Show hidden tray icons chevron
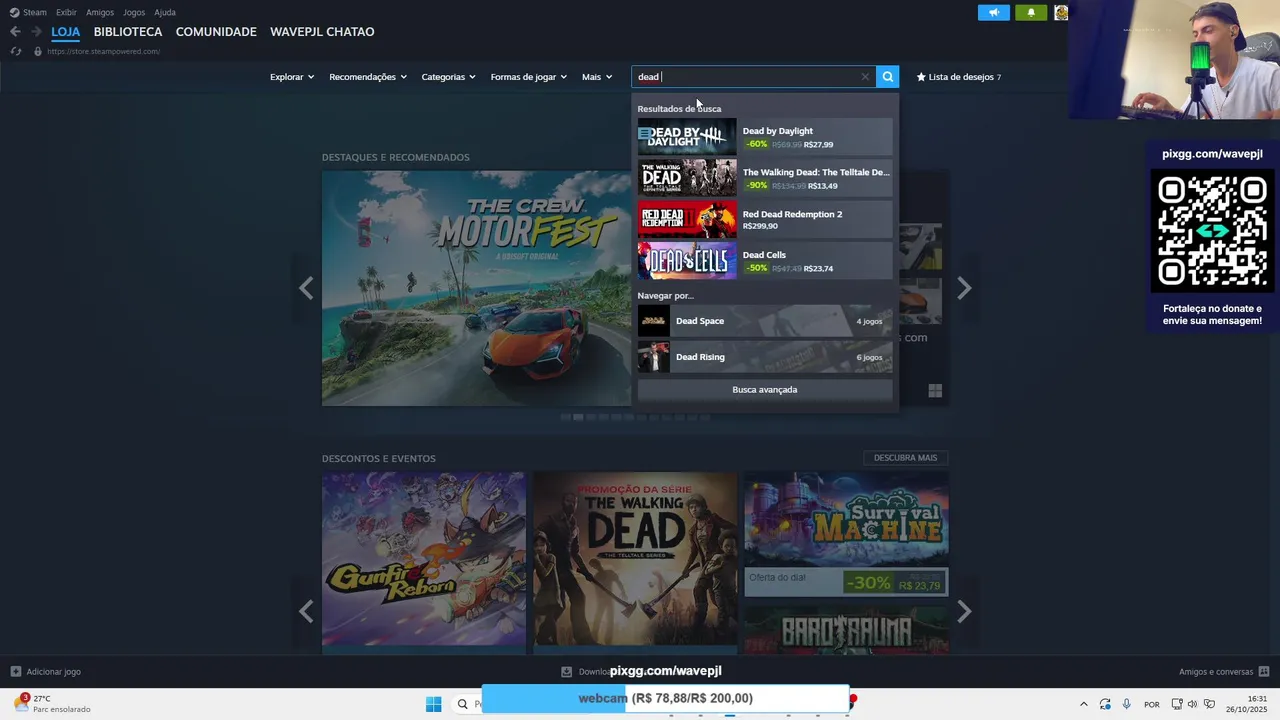This screenshot has height=720, width=1280. click(x=1083, y=704)
